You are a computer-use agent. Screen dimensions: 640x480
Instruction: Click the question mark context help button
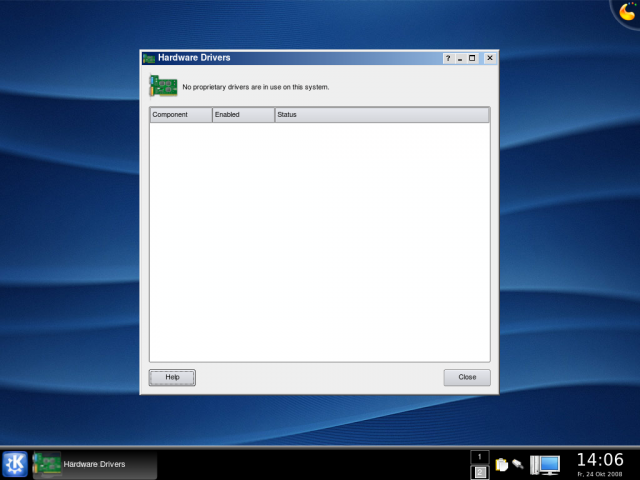click(x=448, y=58)
